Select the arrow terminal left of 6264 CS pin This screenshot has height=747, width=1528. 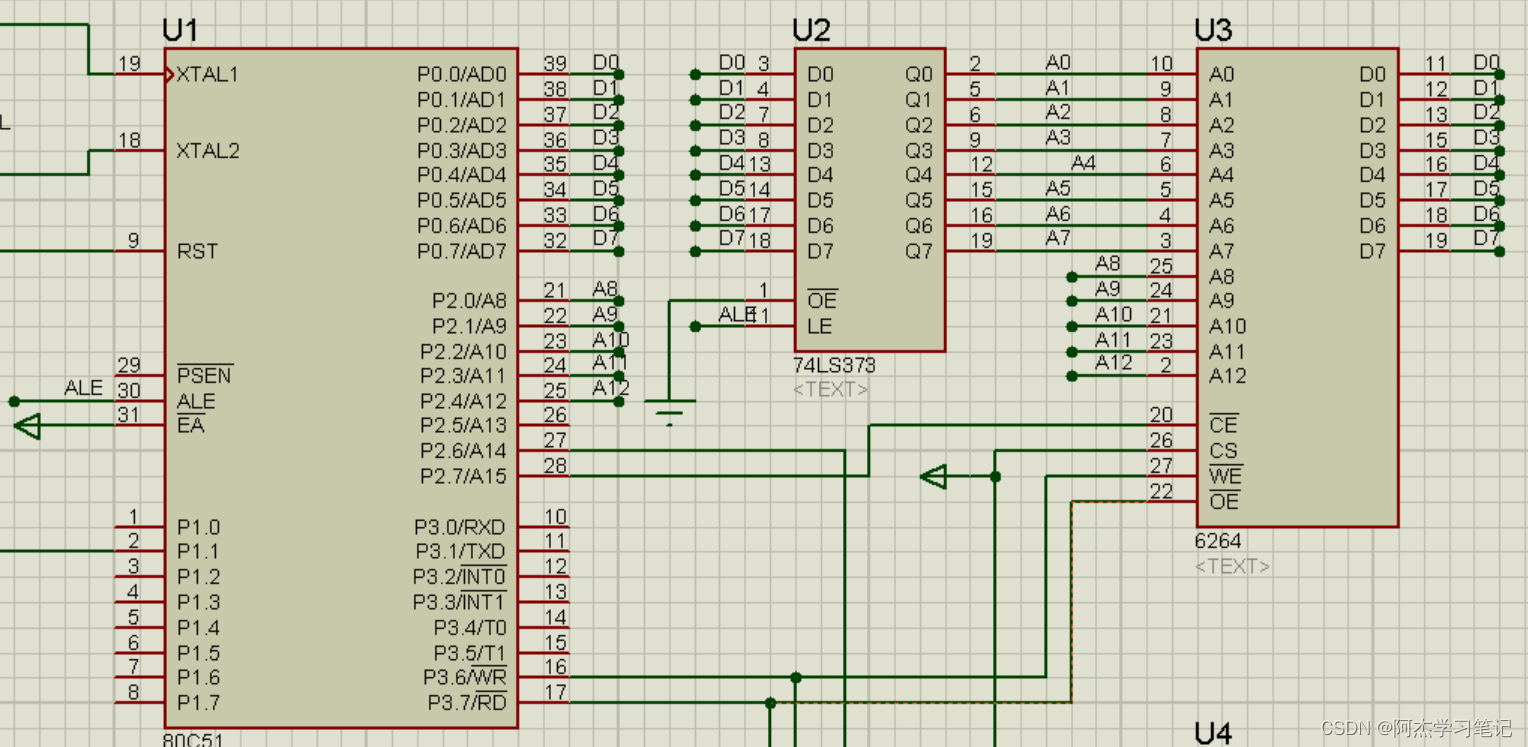pos(933,477)
